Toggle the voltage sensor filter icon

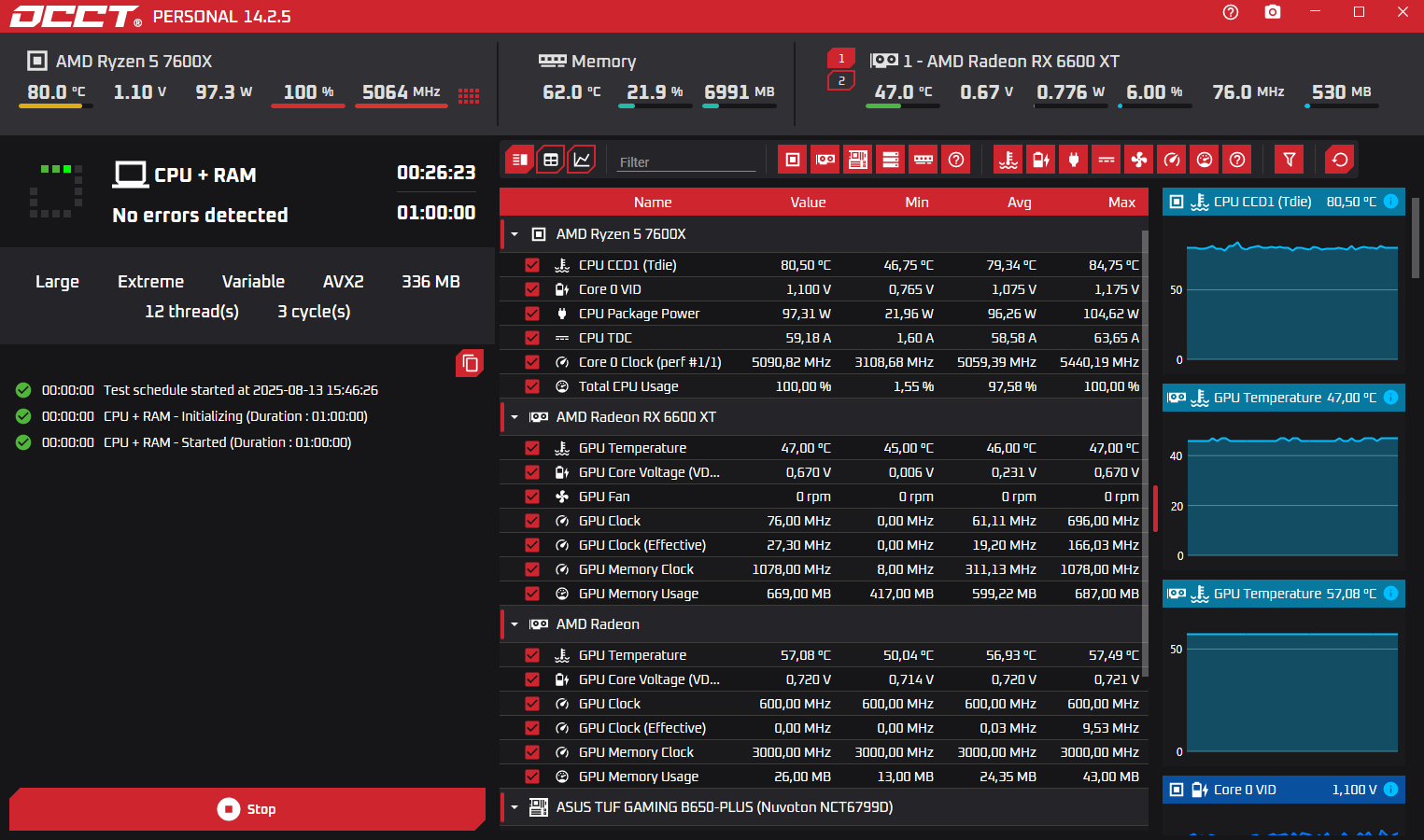(x=1041, y=160)
